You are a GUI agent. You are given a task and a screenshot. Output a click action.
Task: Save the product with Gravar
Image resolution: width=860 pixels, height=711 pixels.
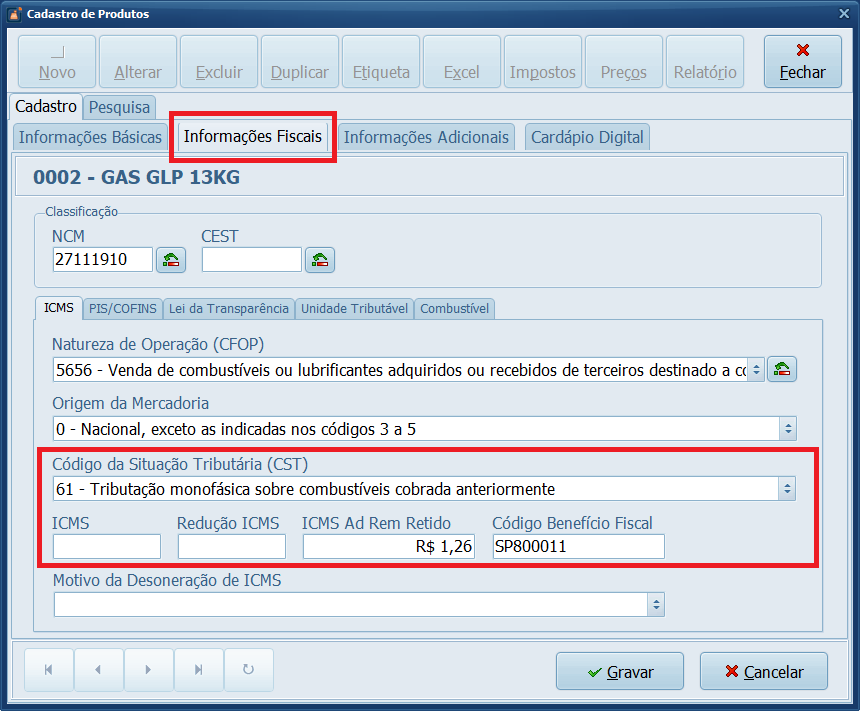[x=619, y=670]
